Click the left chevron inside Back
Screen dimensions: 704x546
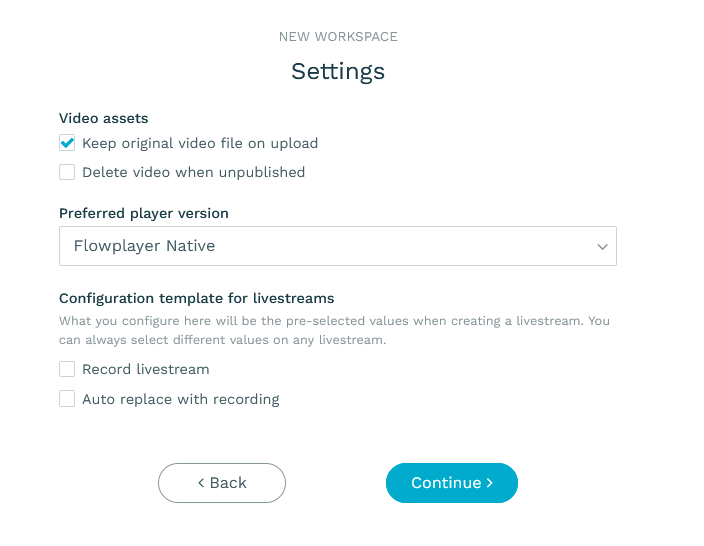(201, 483)
